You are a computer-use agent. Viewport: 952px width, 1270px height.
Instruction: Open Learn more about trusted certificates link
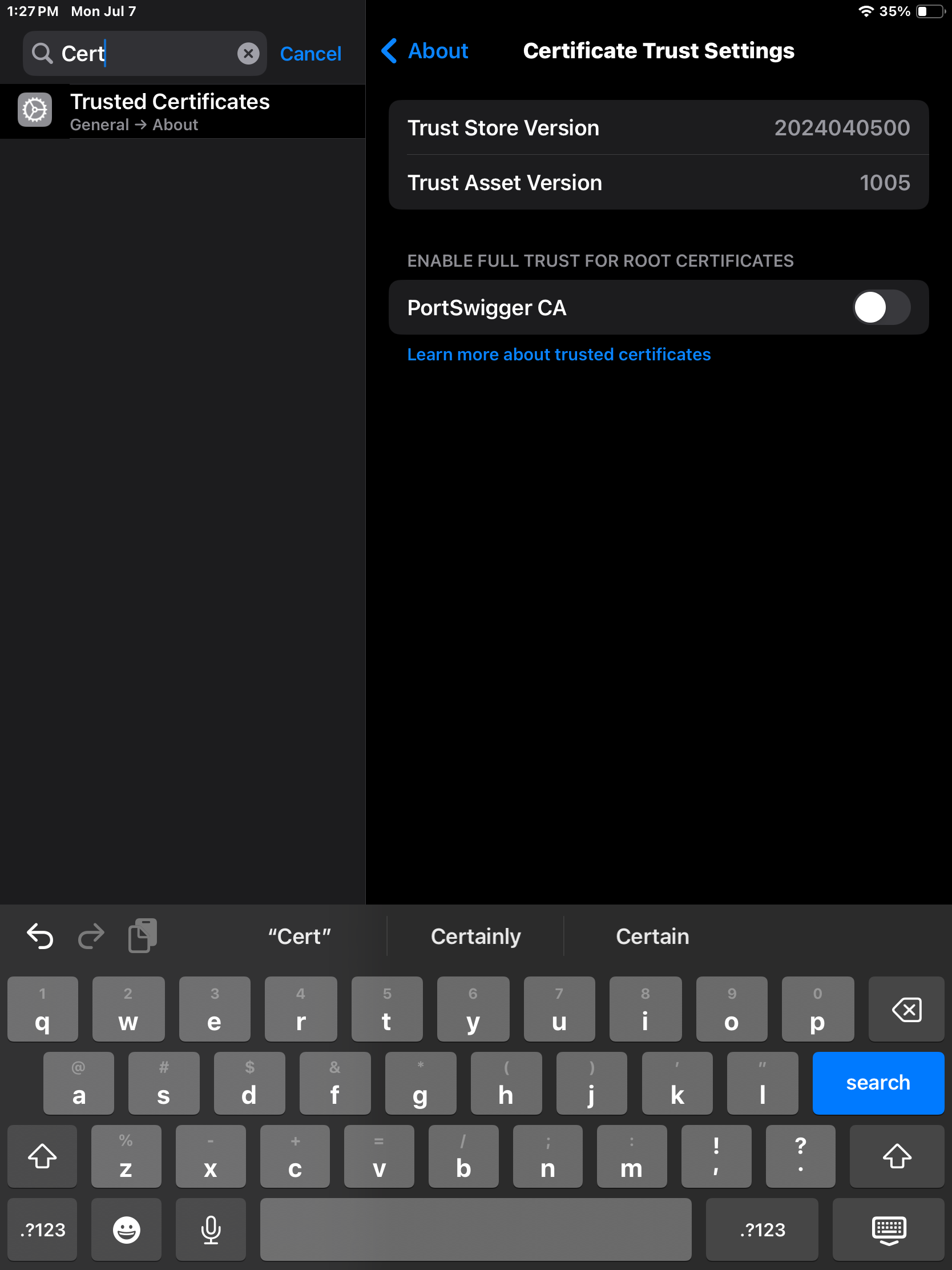tap(558, 354)
